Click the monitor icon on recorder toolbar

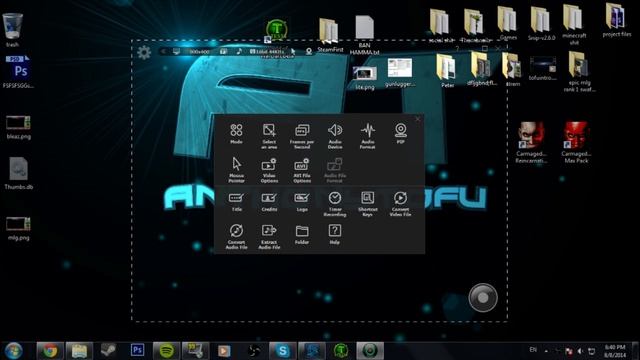176,51
